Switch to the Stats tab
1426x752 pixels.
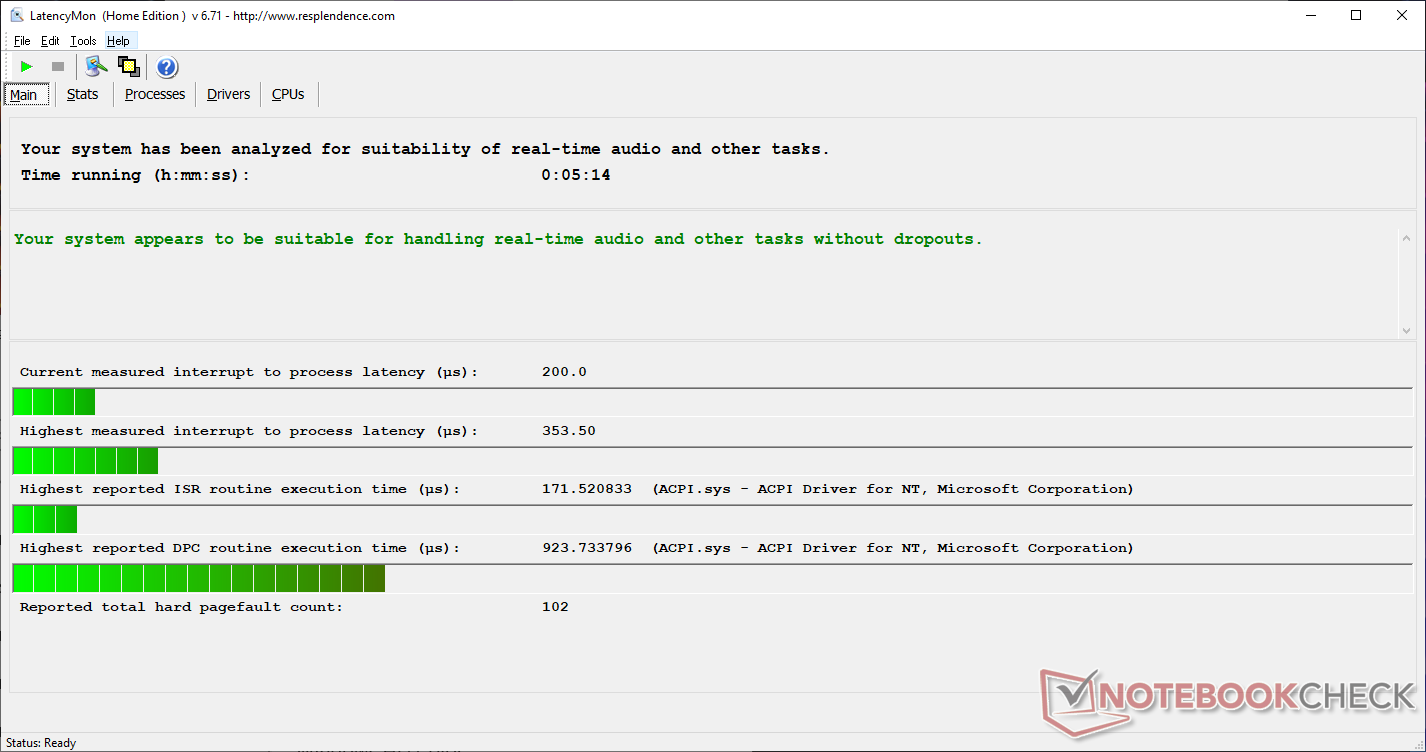click(83, 94)
